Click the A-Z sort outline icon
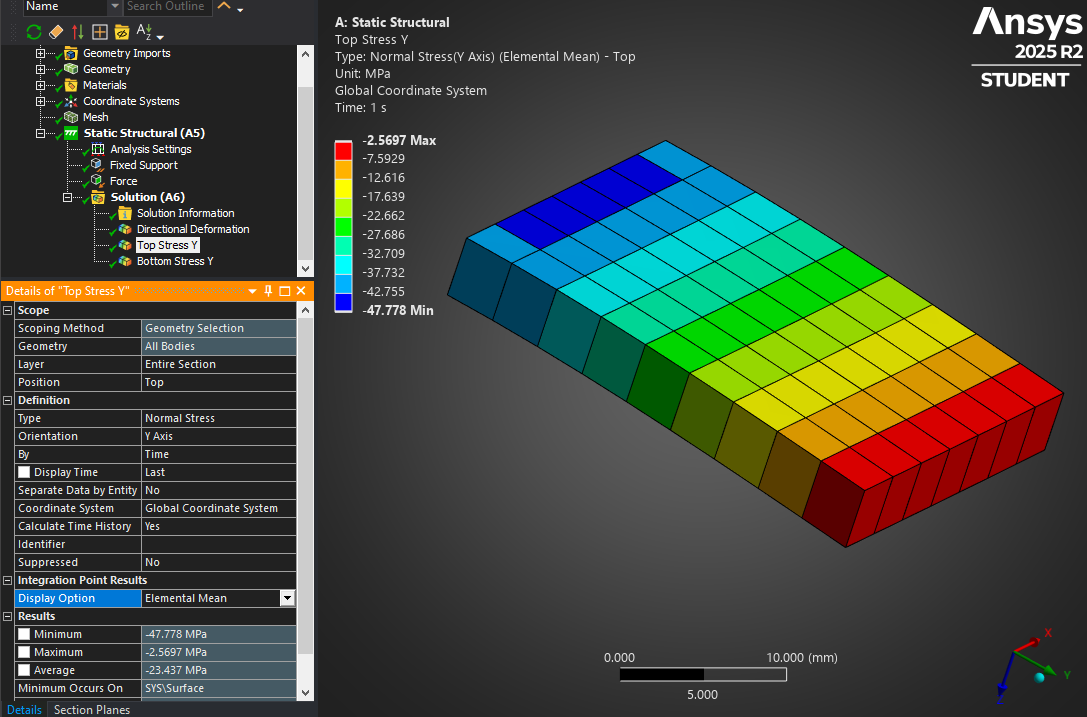Viewport: 1087px width, 717px height. 145,32
